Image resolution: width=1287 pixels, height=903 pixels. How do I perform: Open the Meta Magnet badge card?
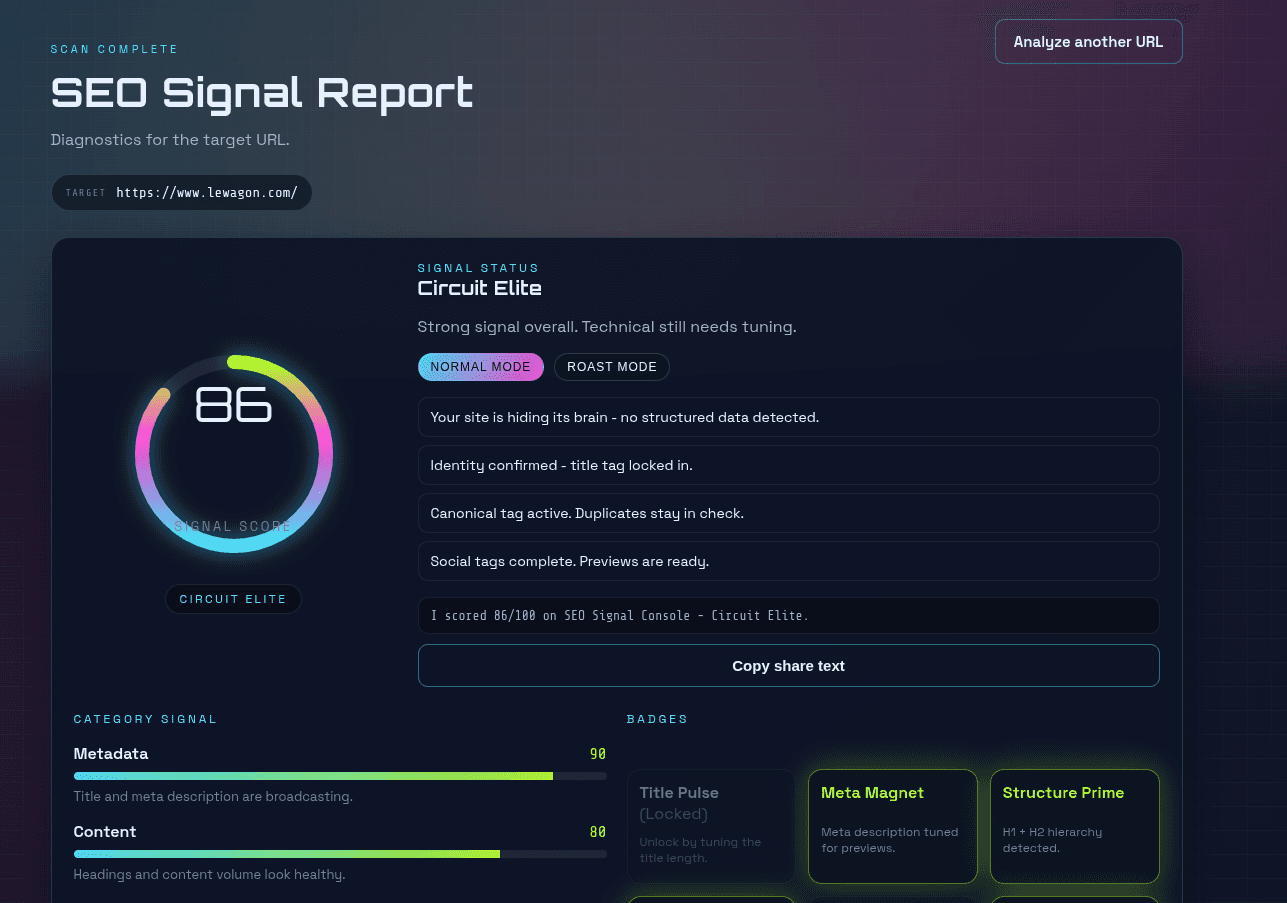click(x=892, y=826)
